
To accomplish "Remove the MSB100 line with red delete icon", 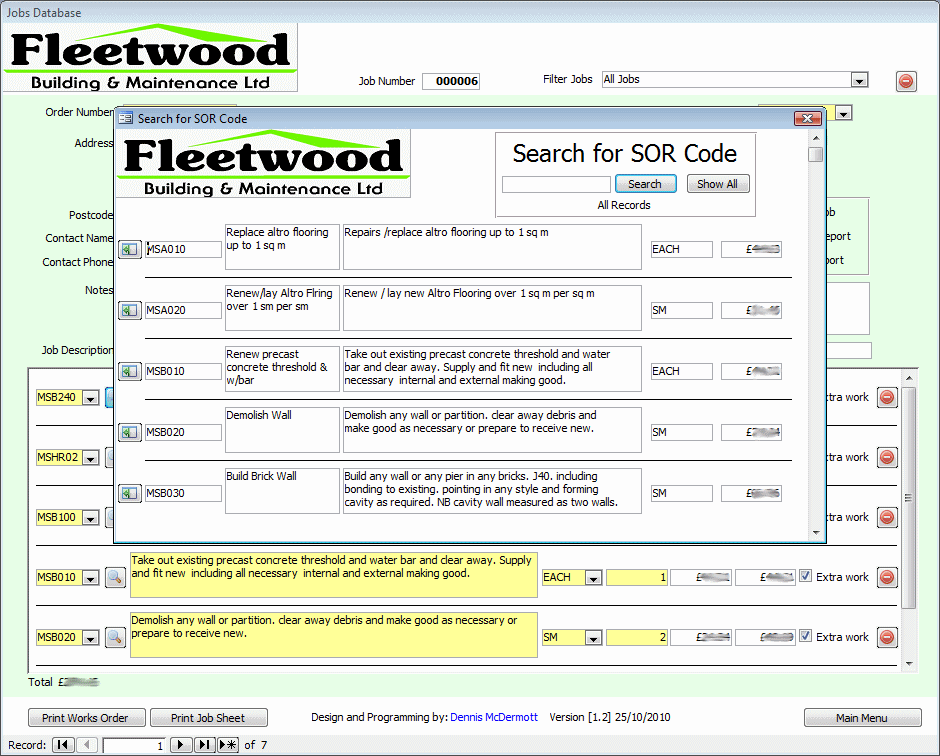I will [x=887, y=517].
